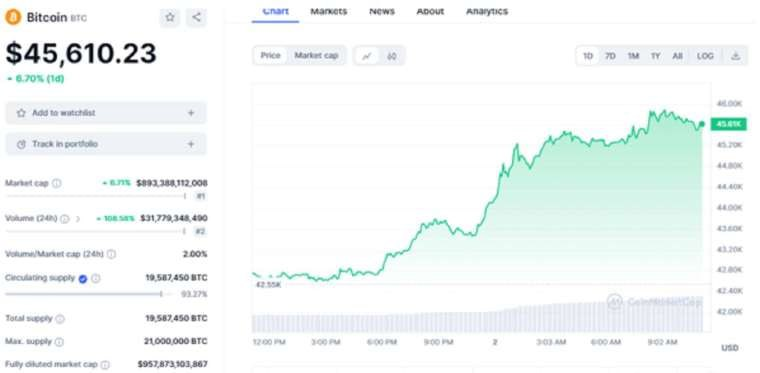Click the plus icon on Track in portfolio
Image resolution: width=760 pixels, height=373 pixels.
[191, 144]
